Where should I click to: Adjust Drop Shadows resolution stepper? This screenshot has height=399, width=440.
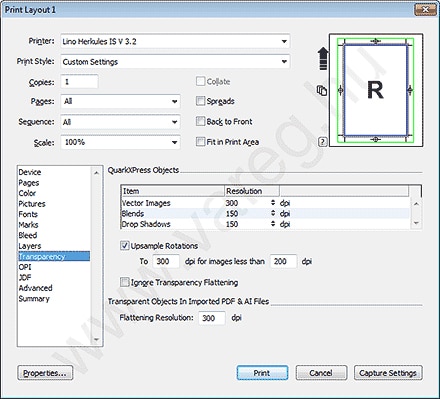[273, 224]
